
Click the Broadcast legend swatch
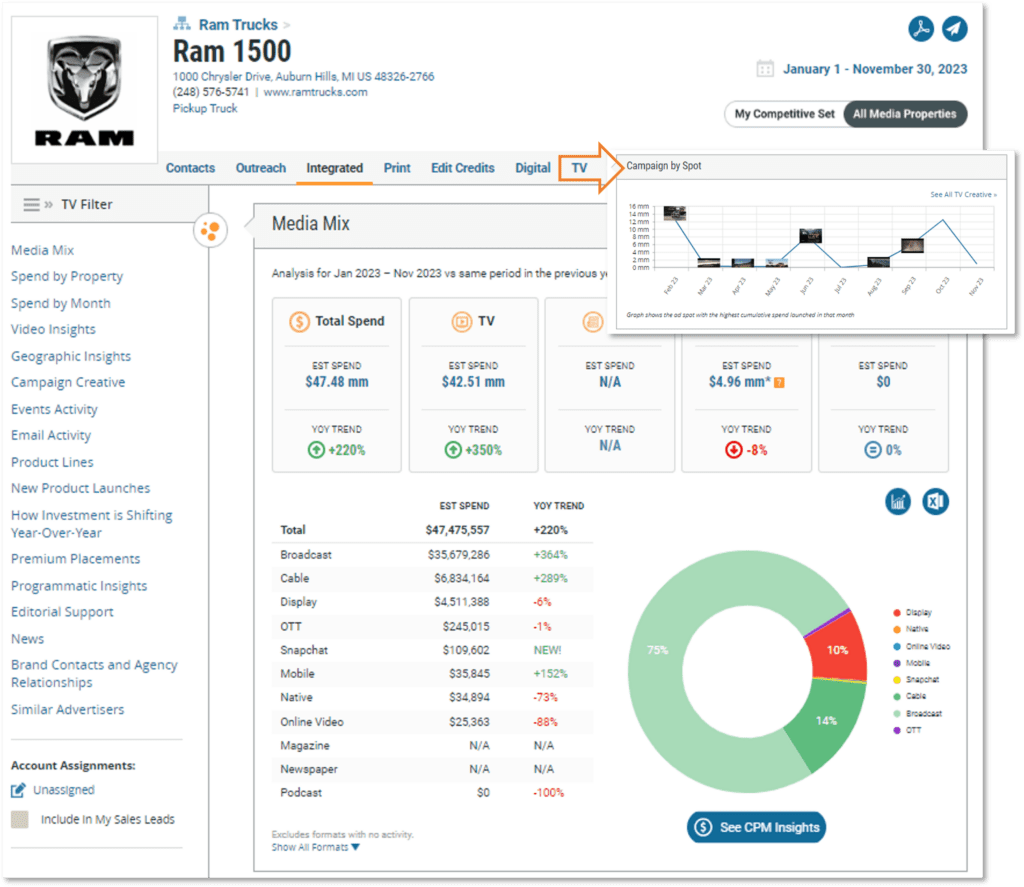click(897, 714)
